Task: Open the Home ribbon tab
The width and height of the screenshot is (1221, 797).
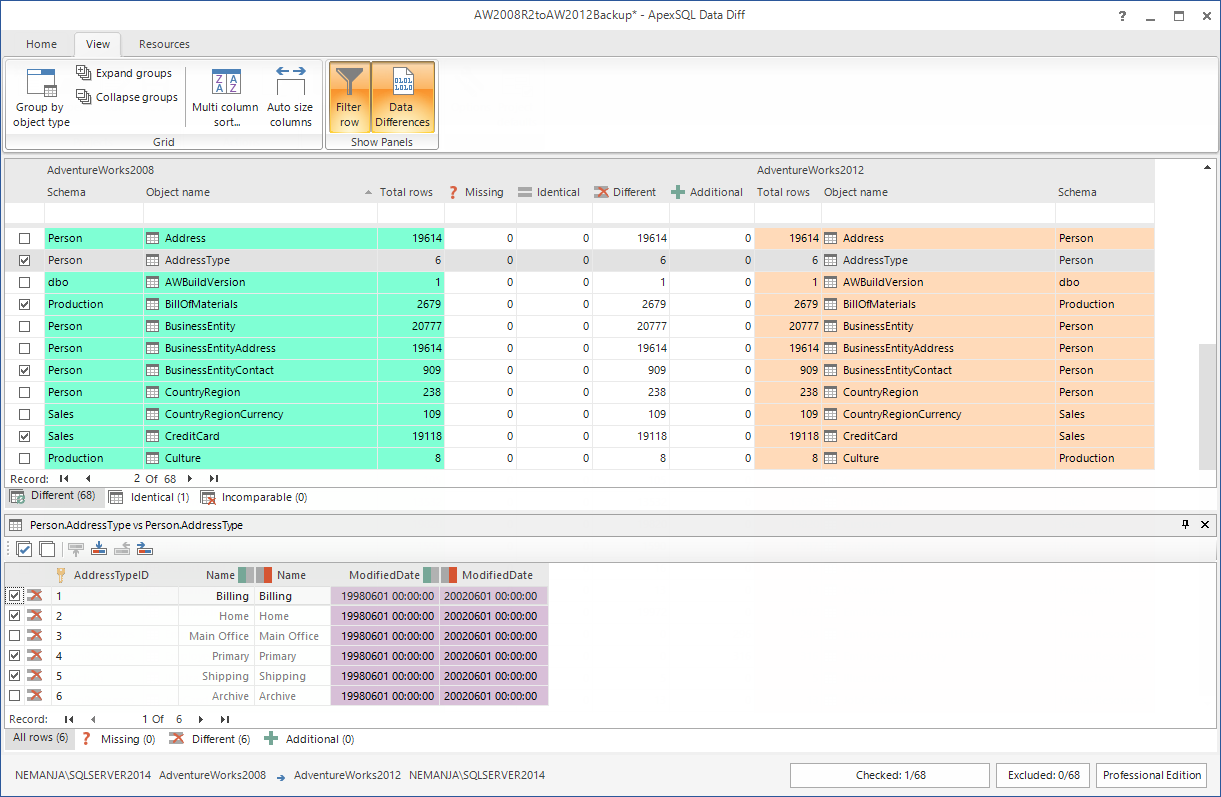Action: [x=42, y=44]
